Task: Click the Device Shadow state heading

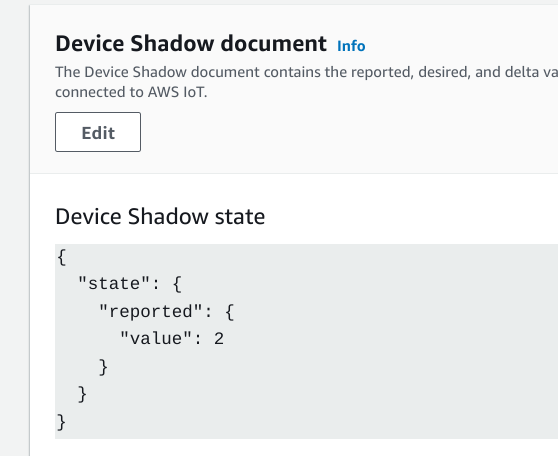Action: tap(160, 216)
